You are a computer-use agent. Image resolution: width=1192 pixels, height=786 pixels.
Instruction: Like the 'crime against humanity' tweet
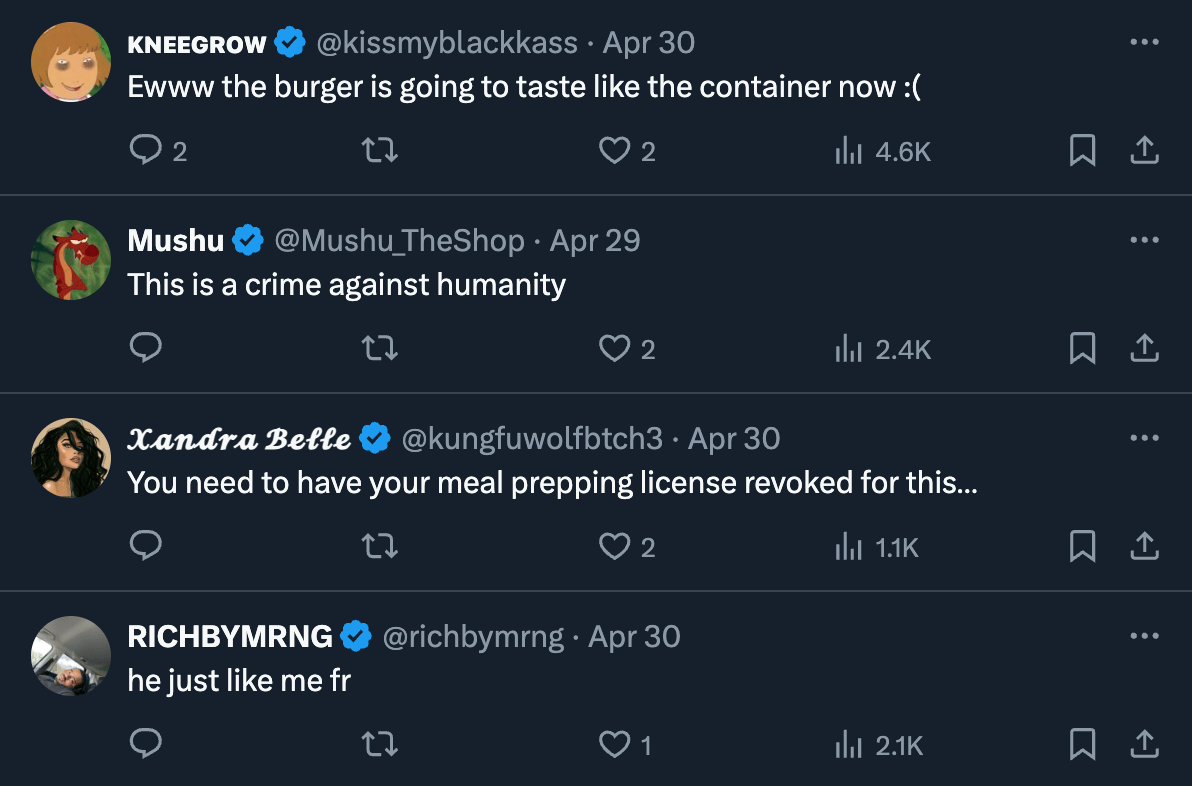[613, 349]
